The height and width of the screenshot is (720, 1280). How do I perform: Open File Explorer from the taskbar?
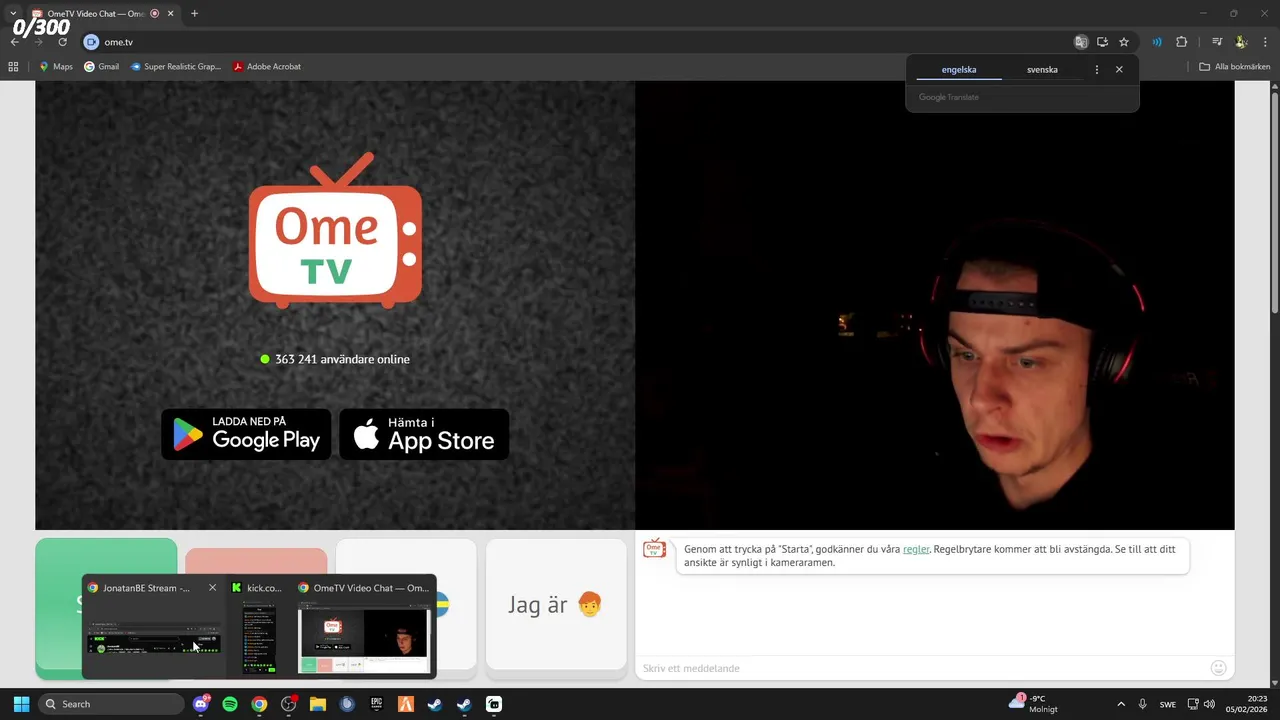pyautogui.click(x=318, y=704)
